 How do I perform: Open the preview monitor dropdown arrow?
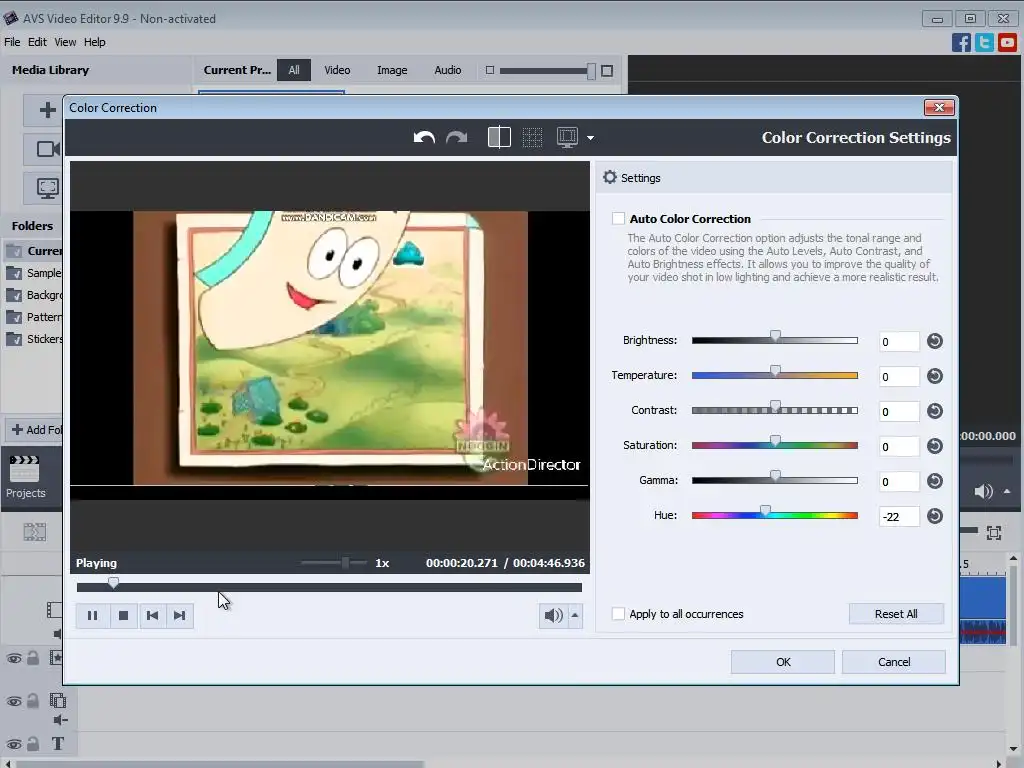coord(590,138)
